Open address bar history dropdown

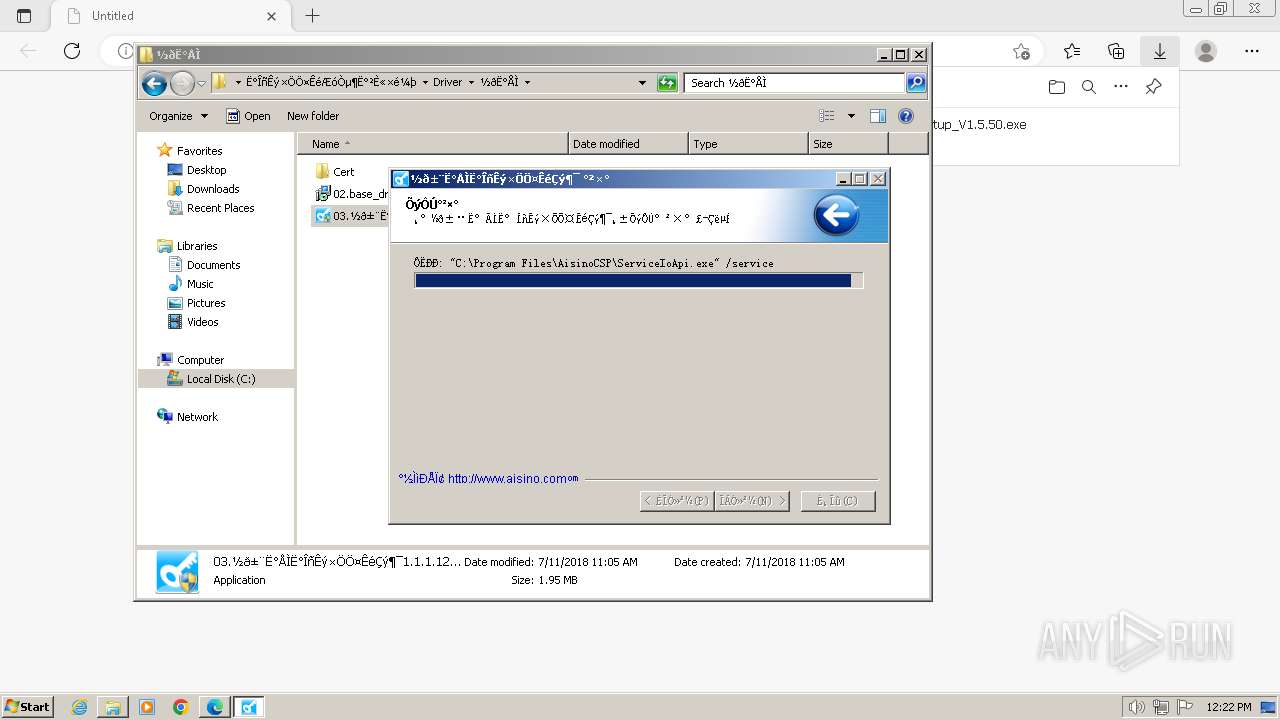click(x=642, y=83)
